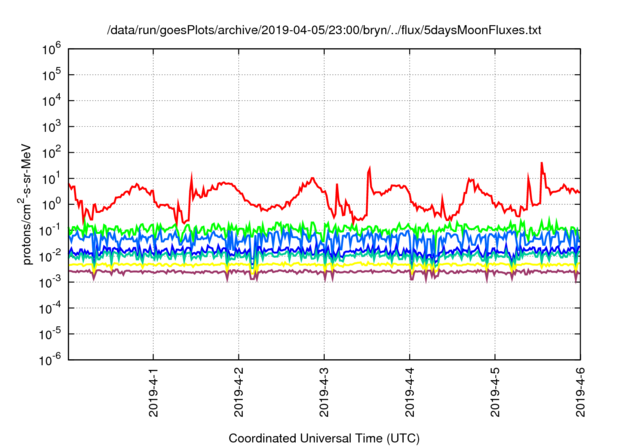Click the 10^0 y-axis label
Screen dimensions: 640x448
(x=51, y=205)
